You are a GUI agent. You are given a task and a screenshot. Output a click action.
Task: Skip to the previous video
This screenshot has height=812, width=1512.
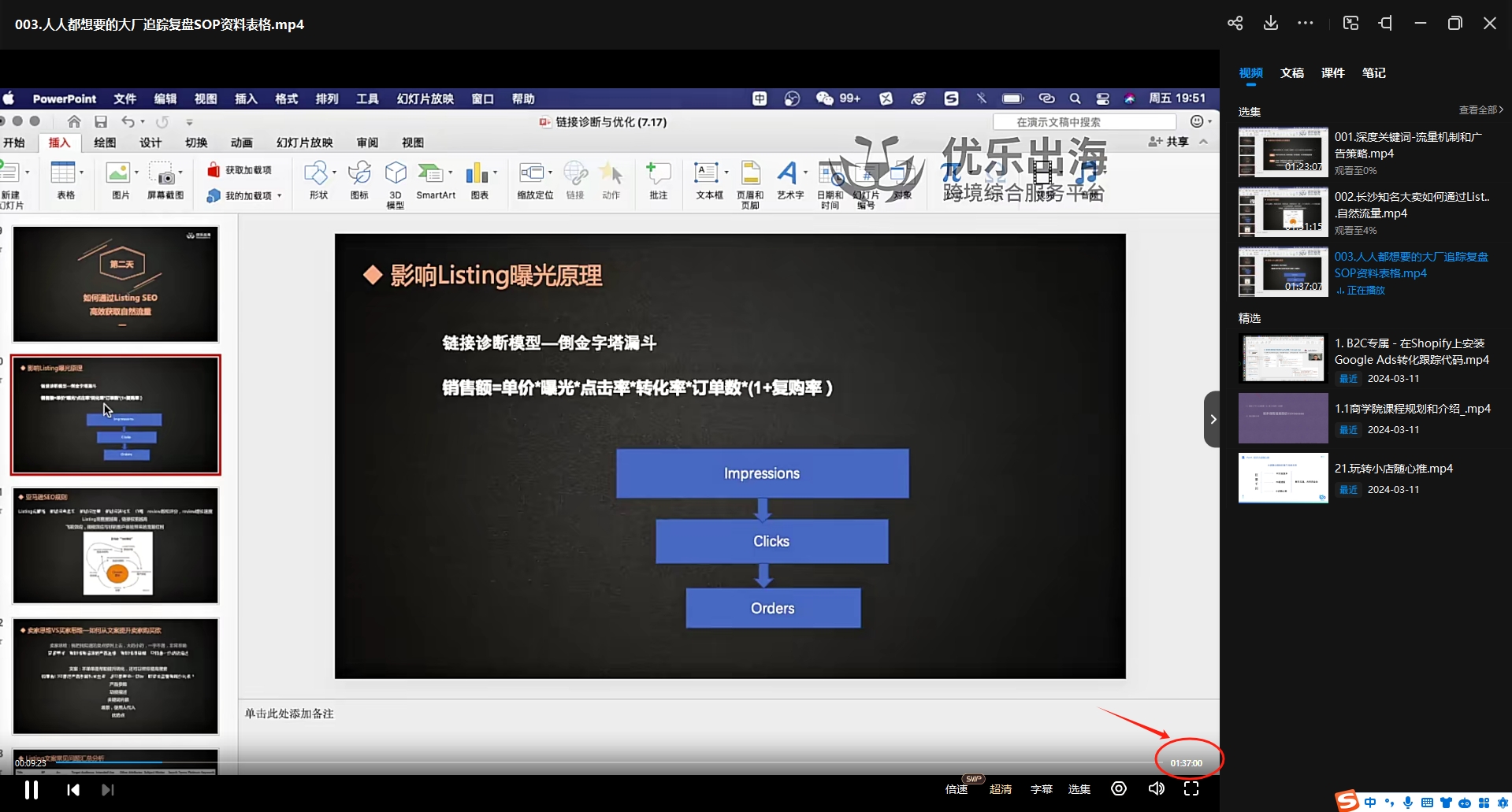(73, 789)
